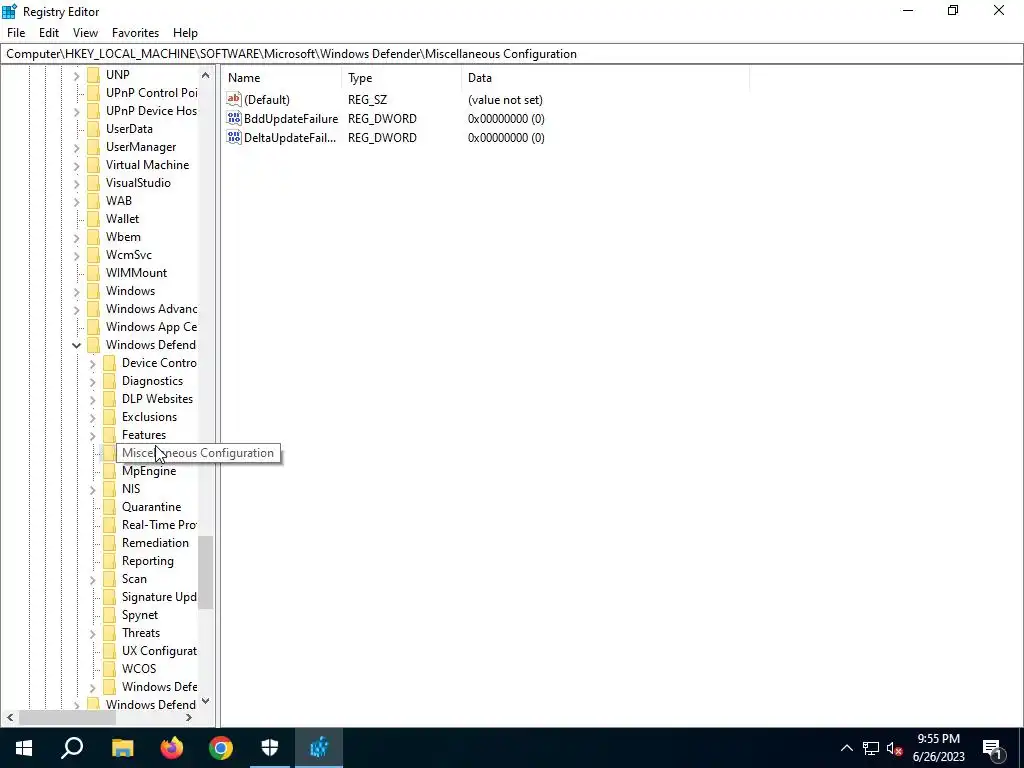Screen dimensions: 1024x768
Task: Select the WcmSvc key
Action: (x=129, y=255)
